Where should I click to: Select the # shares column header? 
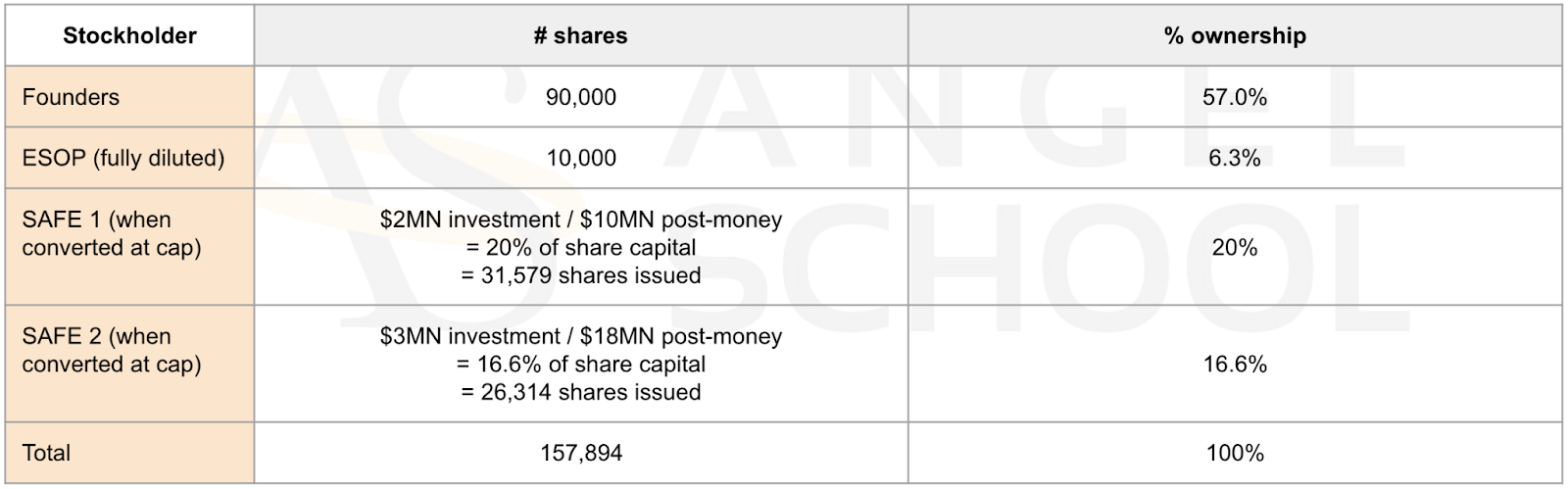pos(581,36)
